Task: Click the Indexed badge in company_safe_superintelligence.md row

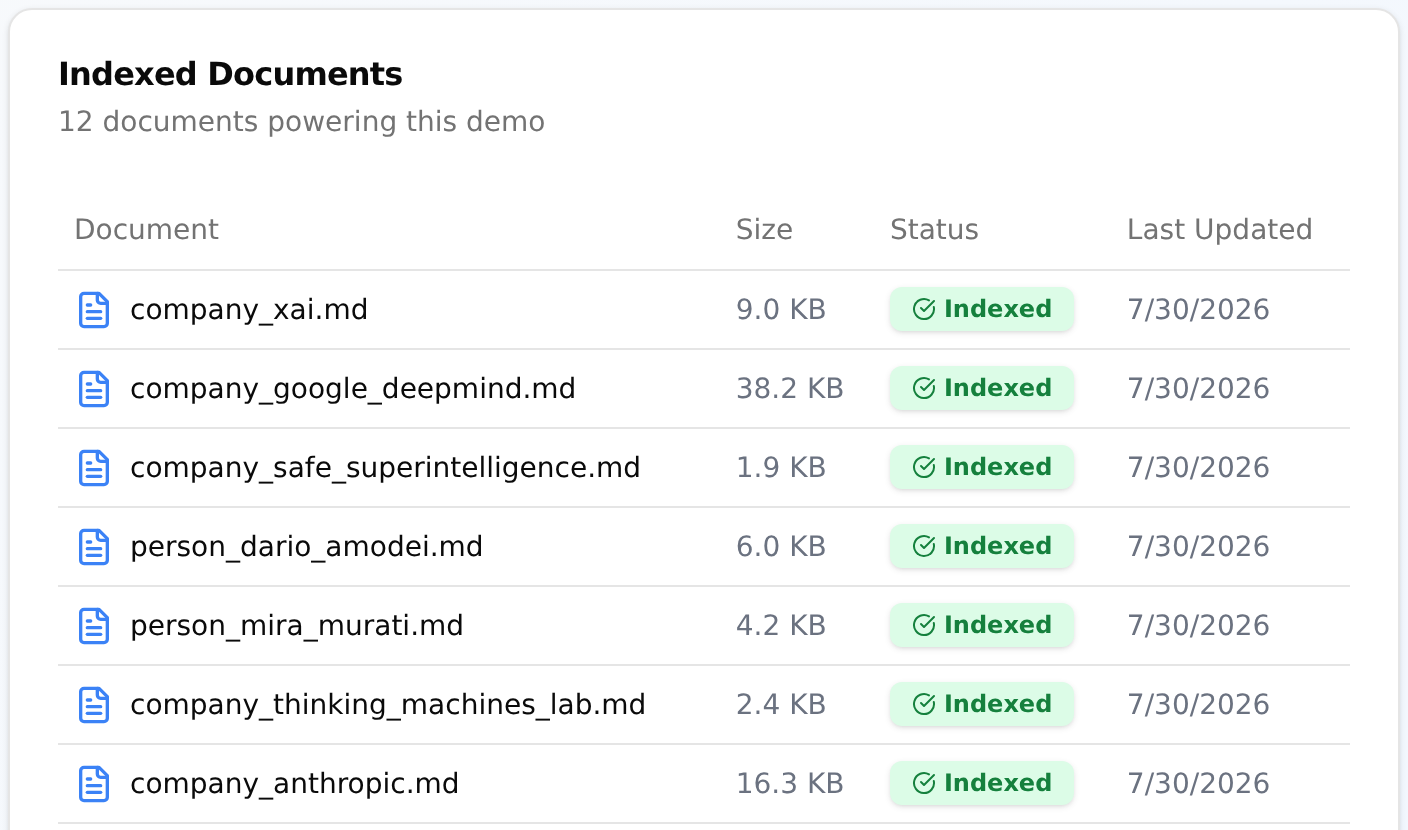Action: point(982,468)
